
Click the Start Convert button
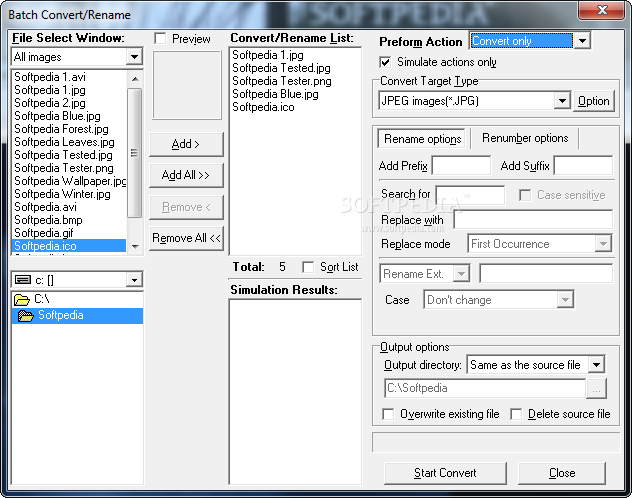pos(445,473)
